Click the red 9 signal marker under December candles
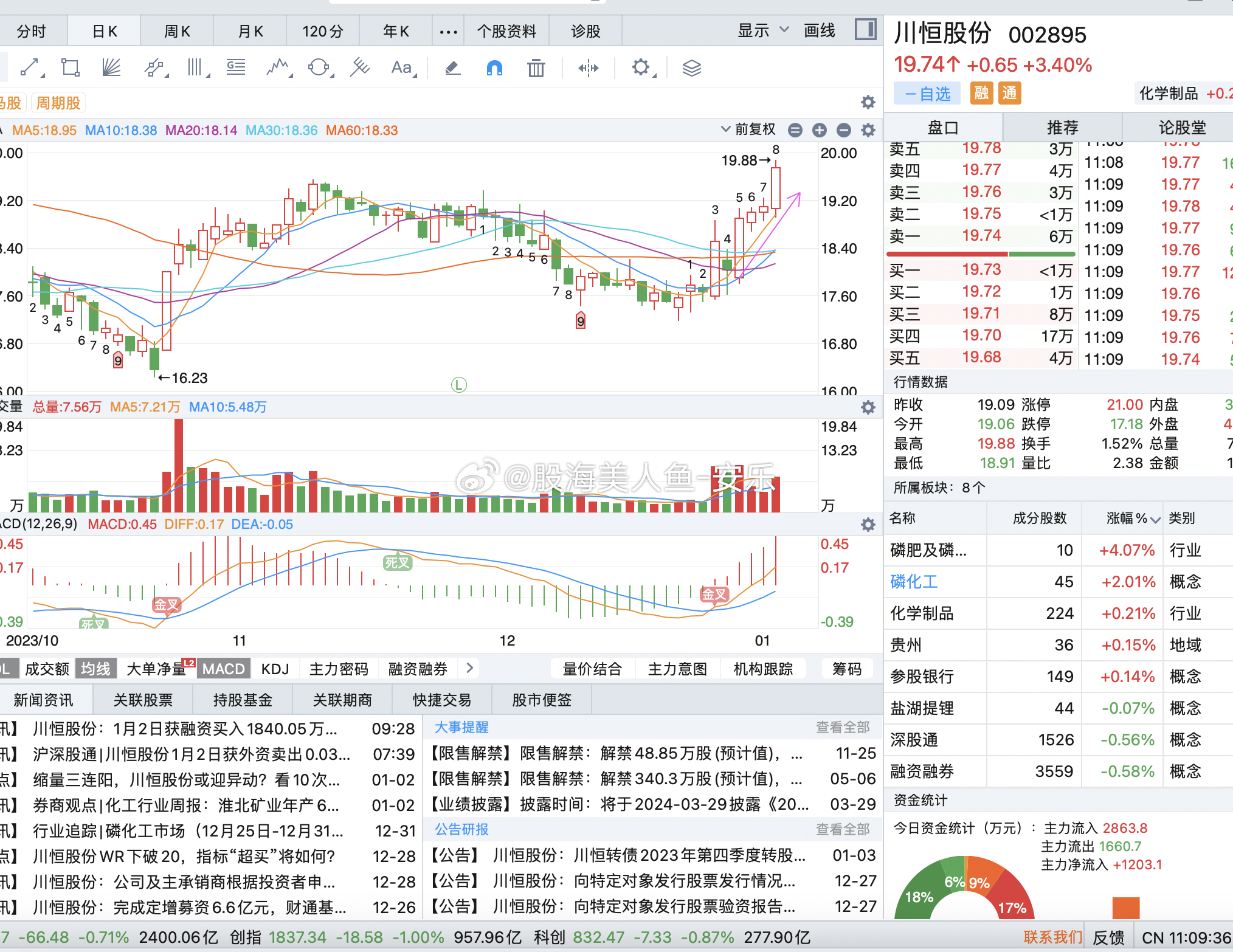 tap(580, 320)
